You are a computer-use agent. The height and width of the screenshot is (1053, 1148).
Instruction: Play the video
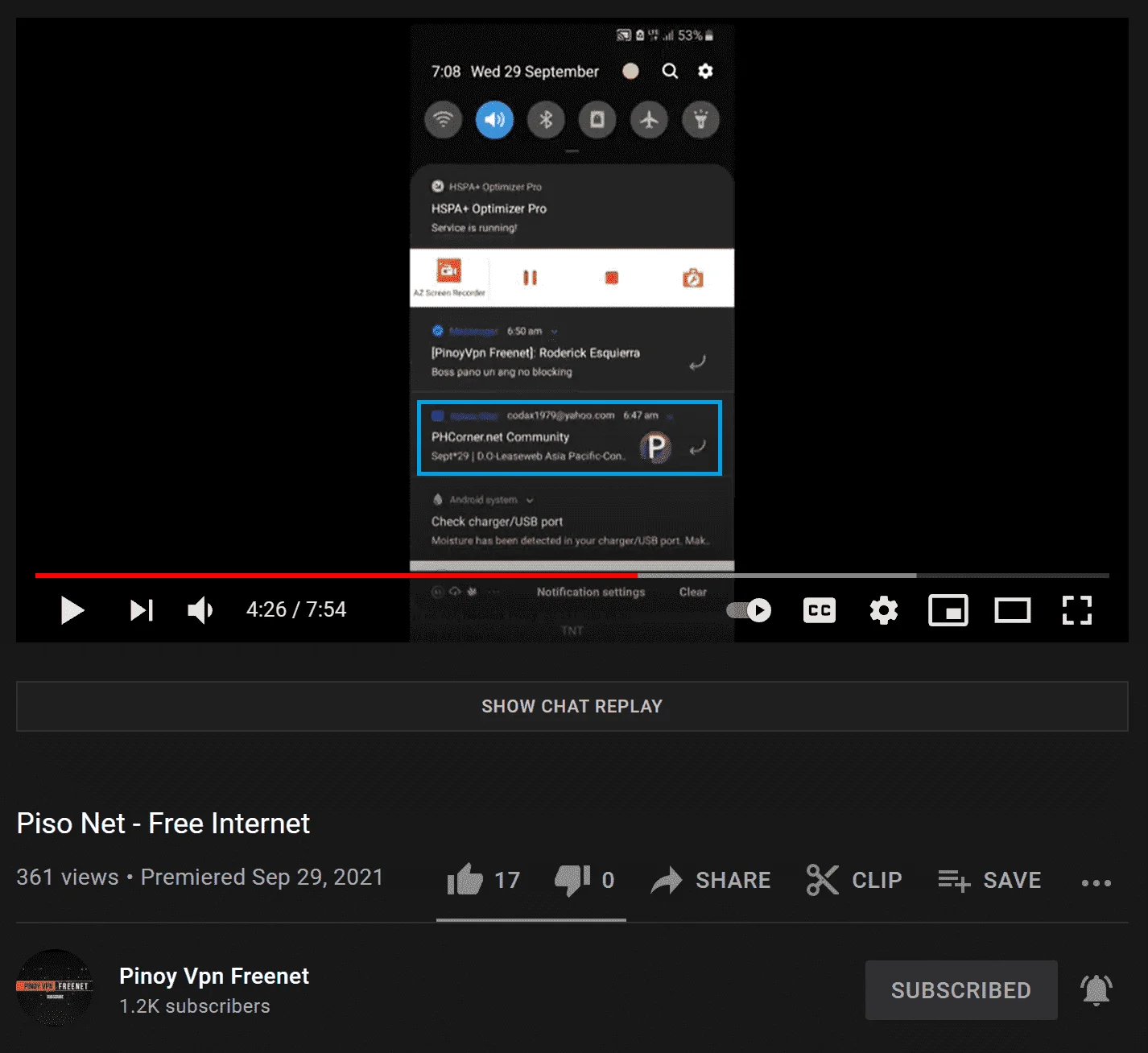coord(72,610)
